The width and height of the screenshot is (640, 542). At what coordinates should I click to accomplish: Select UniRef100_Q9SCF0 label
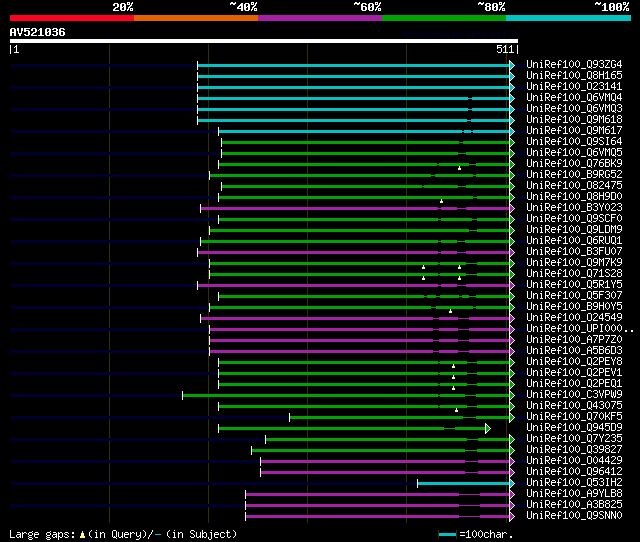[x=574, y=219]
